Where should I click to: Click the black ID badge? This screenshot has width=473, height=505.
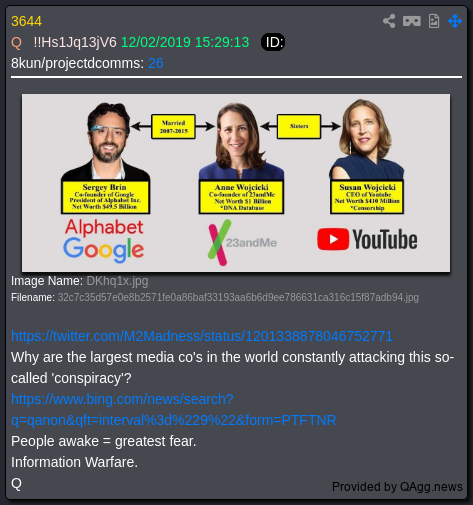tap(273, 42)
